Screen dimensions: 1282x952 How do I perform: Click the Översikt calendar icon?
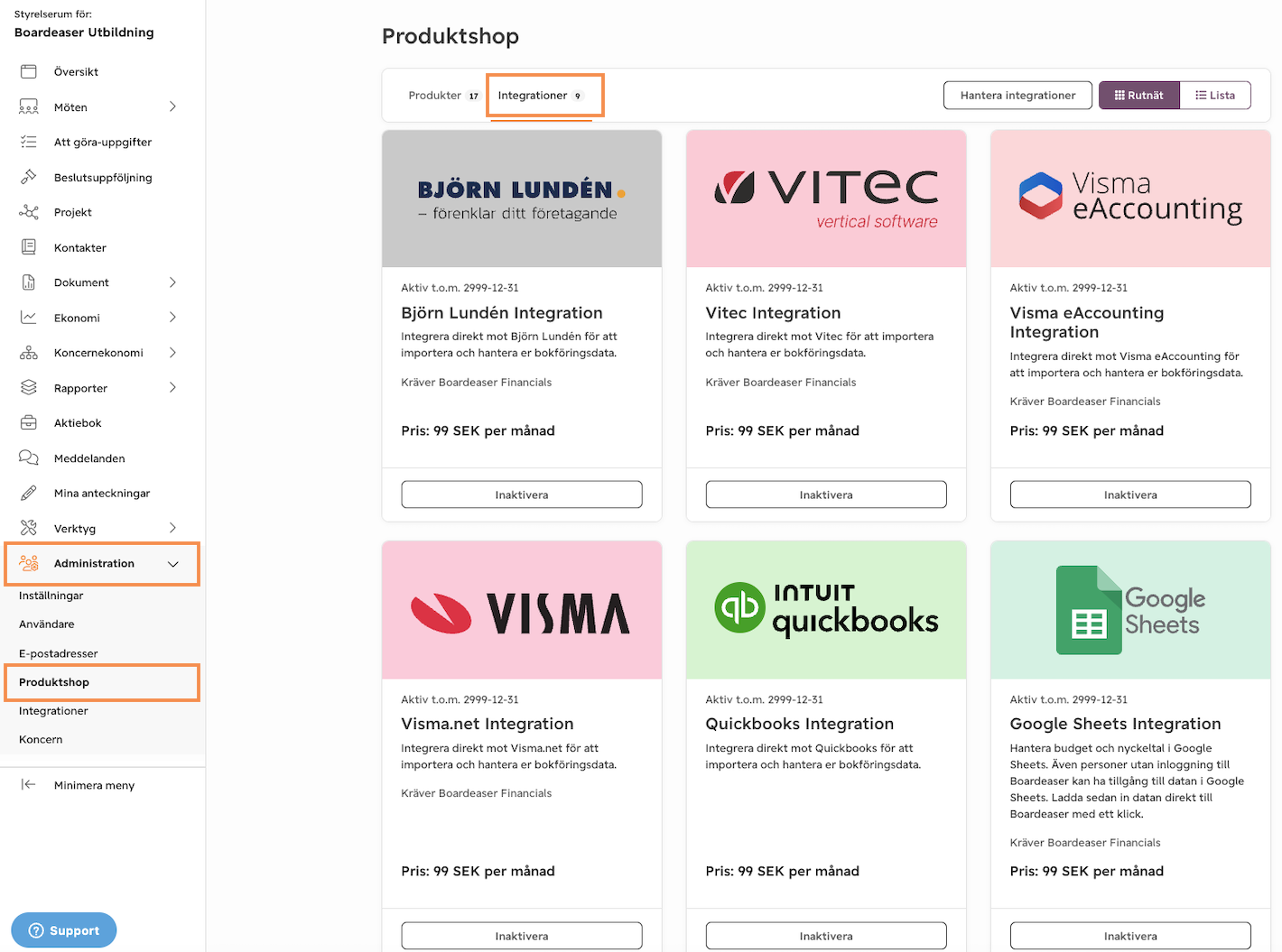[29, 71]
